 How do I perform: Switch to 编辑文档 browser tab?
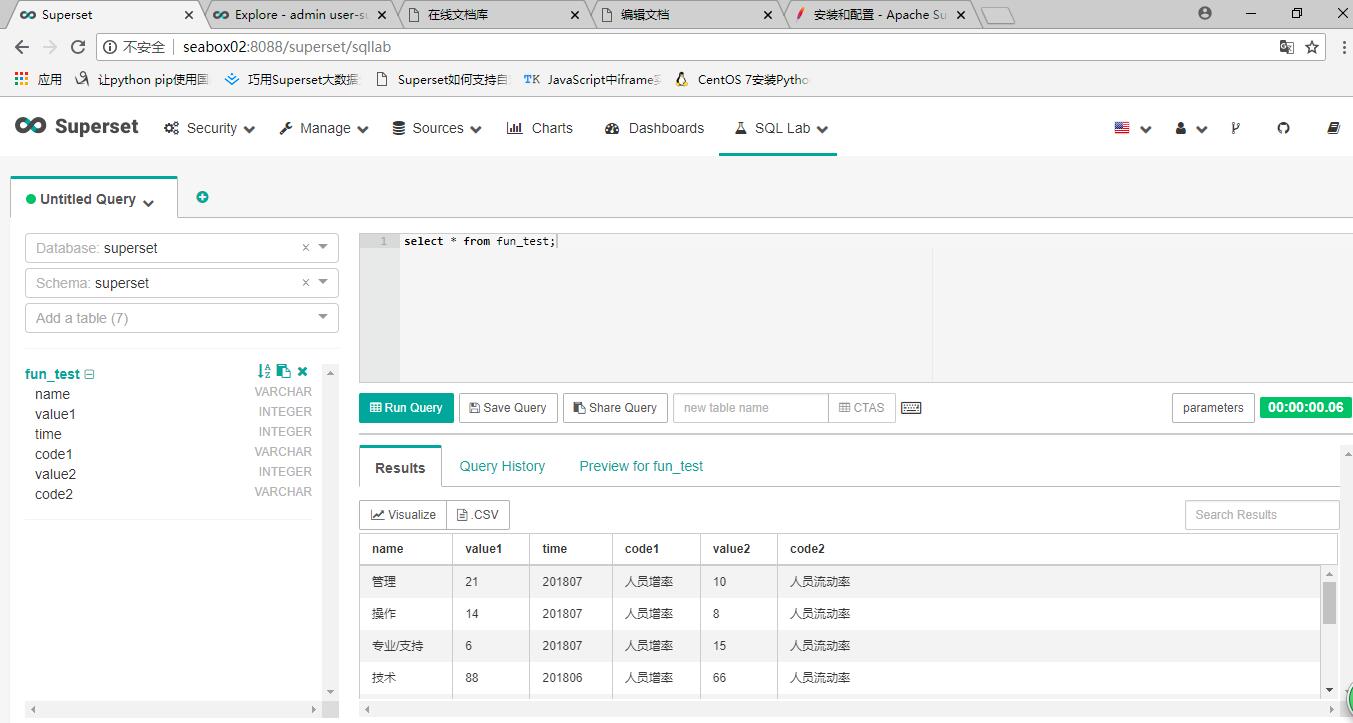pos(686,15)
